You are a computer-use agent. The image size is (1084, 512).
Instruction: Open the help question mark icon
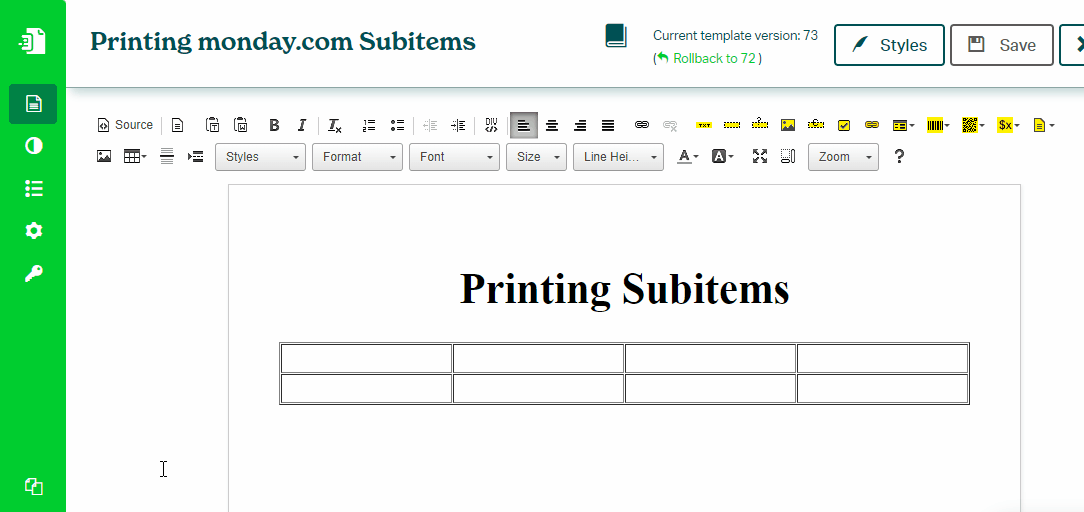tap(899, 156)
